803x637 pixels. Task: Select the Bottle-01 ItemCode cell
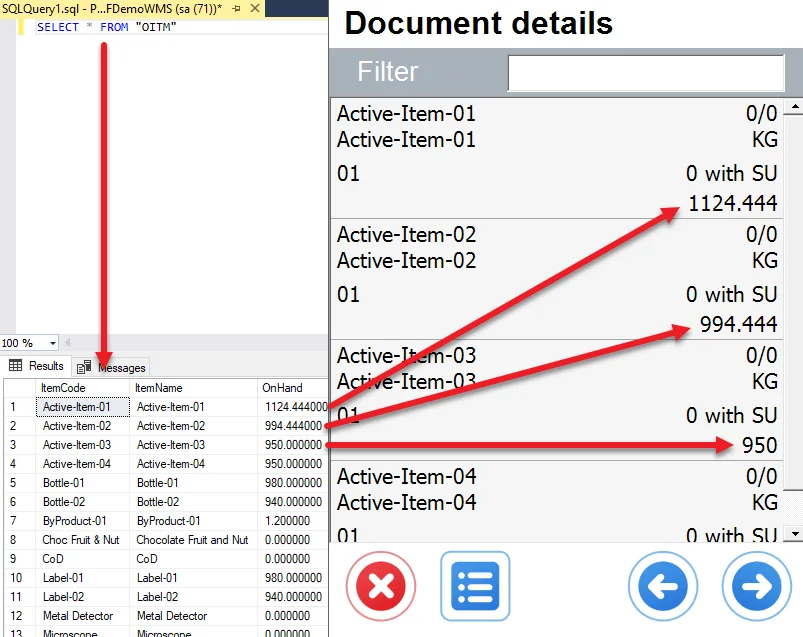[81, 483]
